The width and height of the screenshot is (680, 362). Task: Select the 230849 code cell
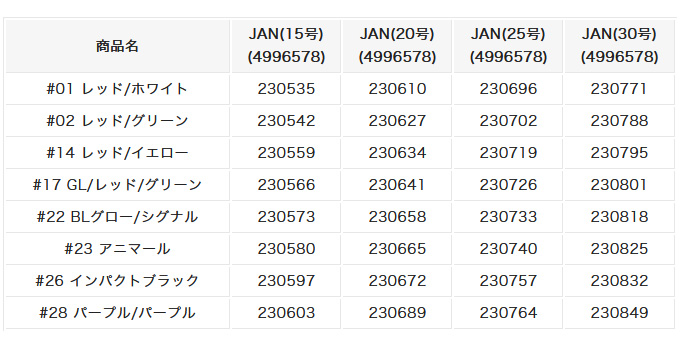point(619,313)
